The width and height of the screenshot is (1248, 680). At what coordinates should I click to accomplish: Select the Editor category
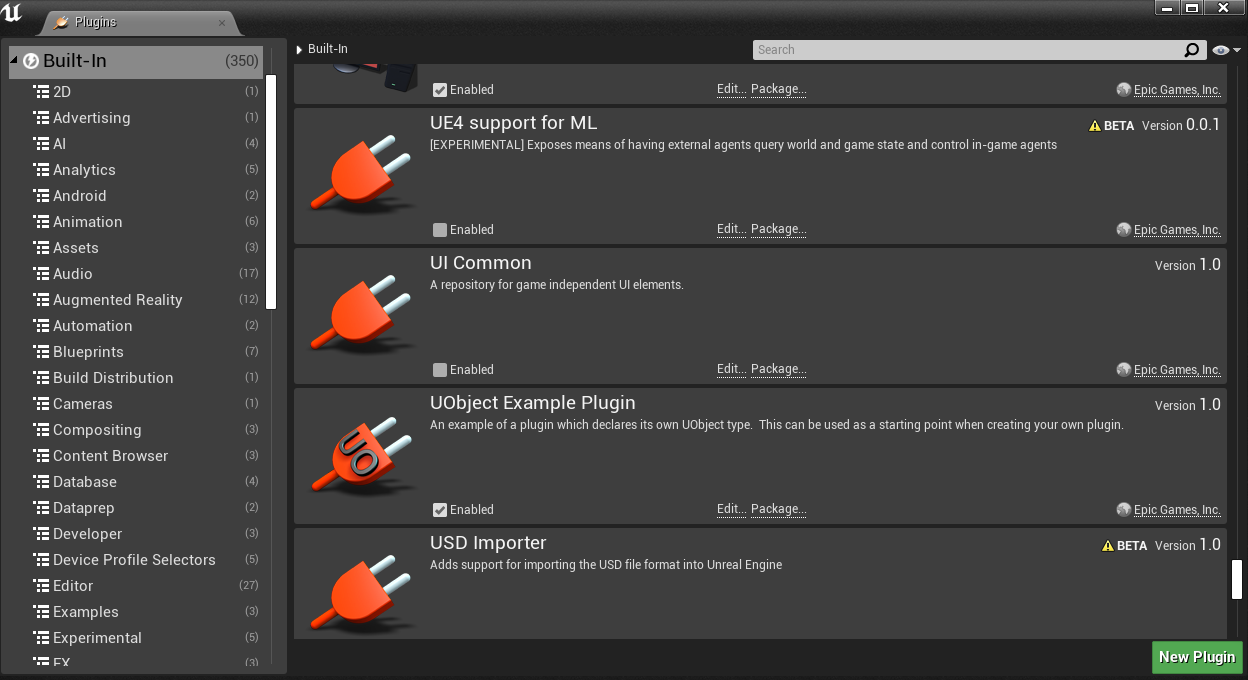click(73, 586)
